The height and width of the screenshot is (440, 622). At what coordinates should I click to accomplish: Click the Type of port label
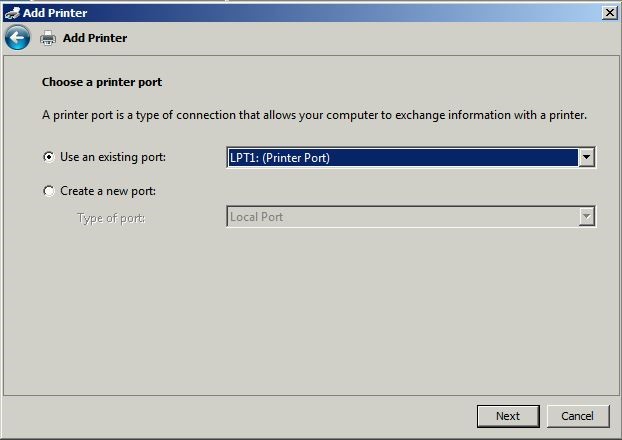(x=111, y=218)
